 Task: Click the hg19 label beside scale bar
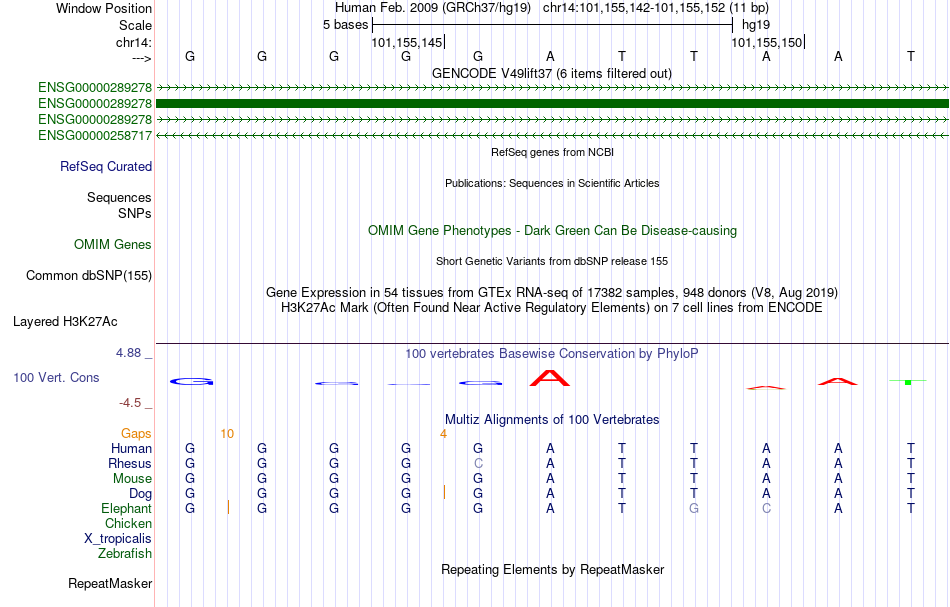[x=756, y=25]
